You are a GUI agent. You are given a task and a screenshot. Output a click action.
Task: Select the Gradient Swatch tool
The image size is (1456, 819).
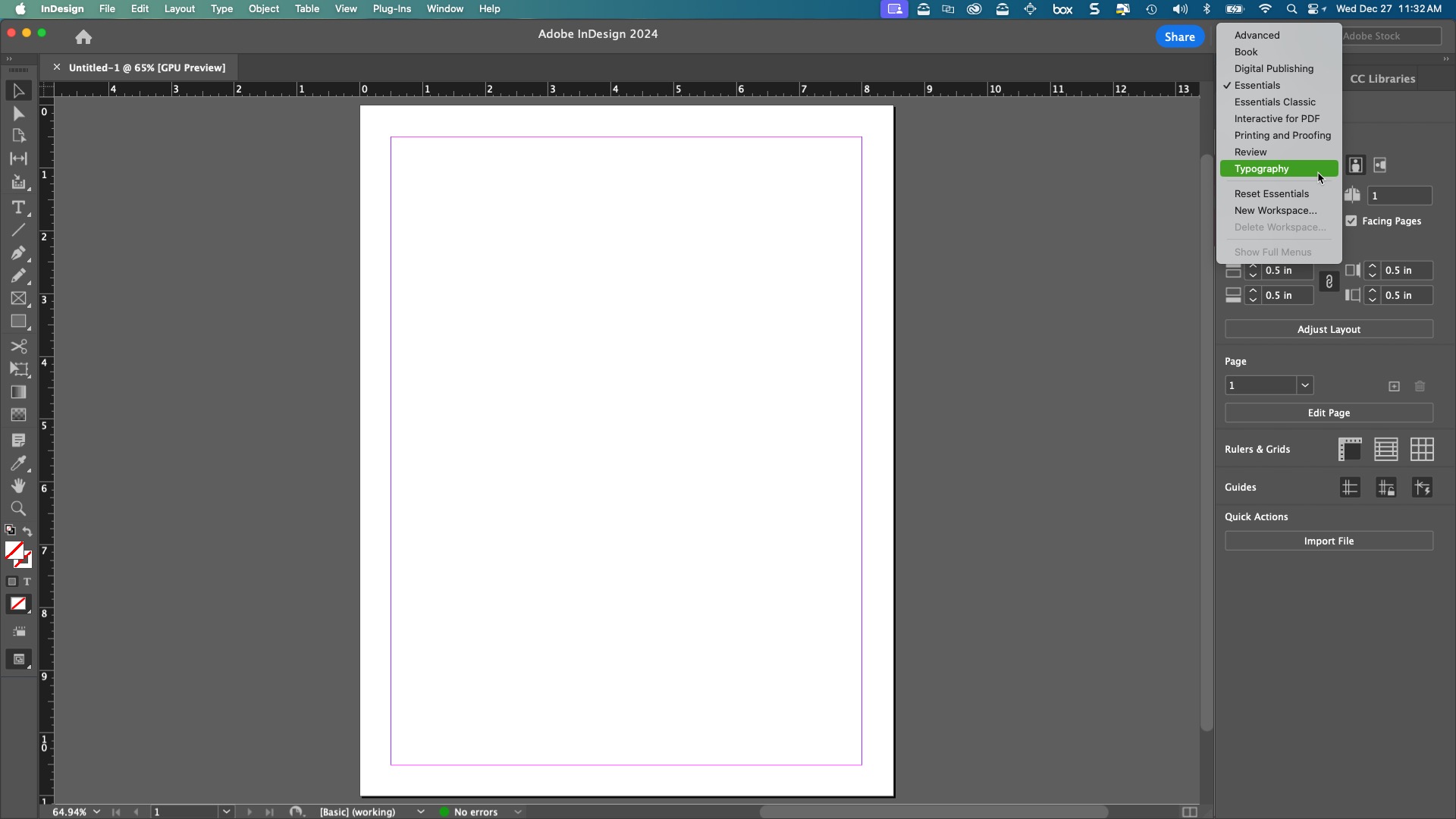pyautogui.click(x=18, y=392)
